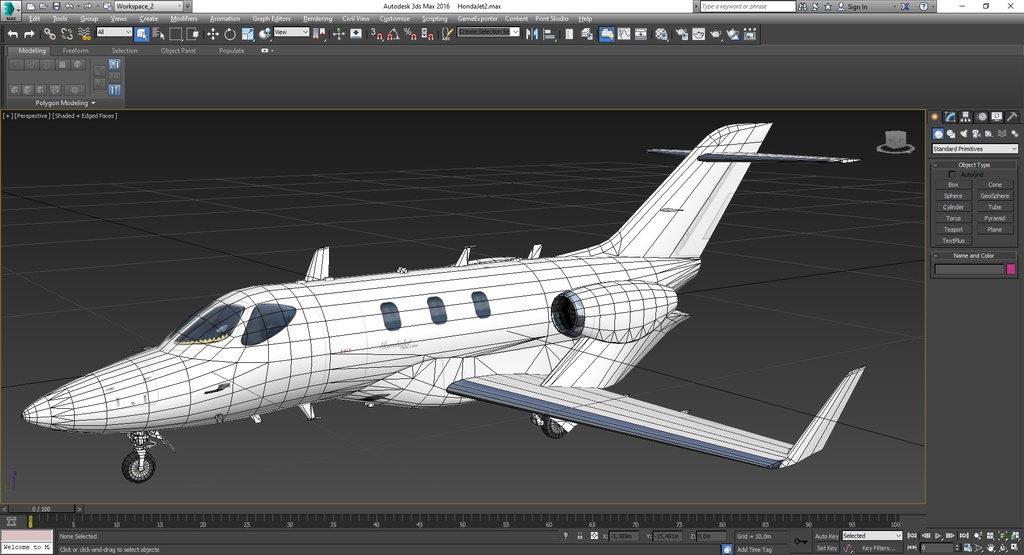Click the Render Production teapot icon
The width and height of the screenshot is (1024, 555).
(716, 34)
